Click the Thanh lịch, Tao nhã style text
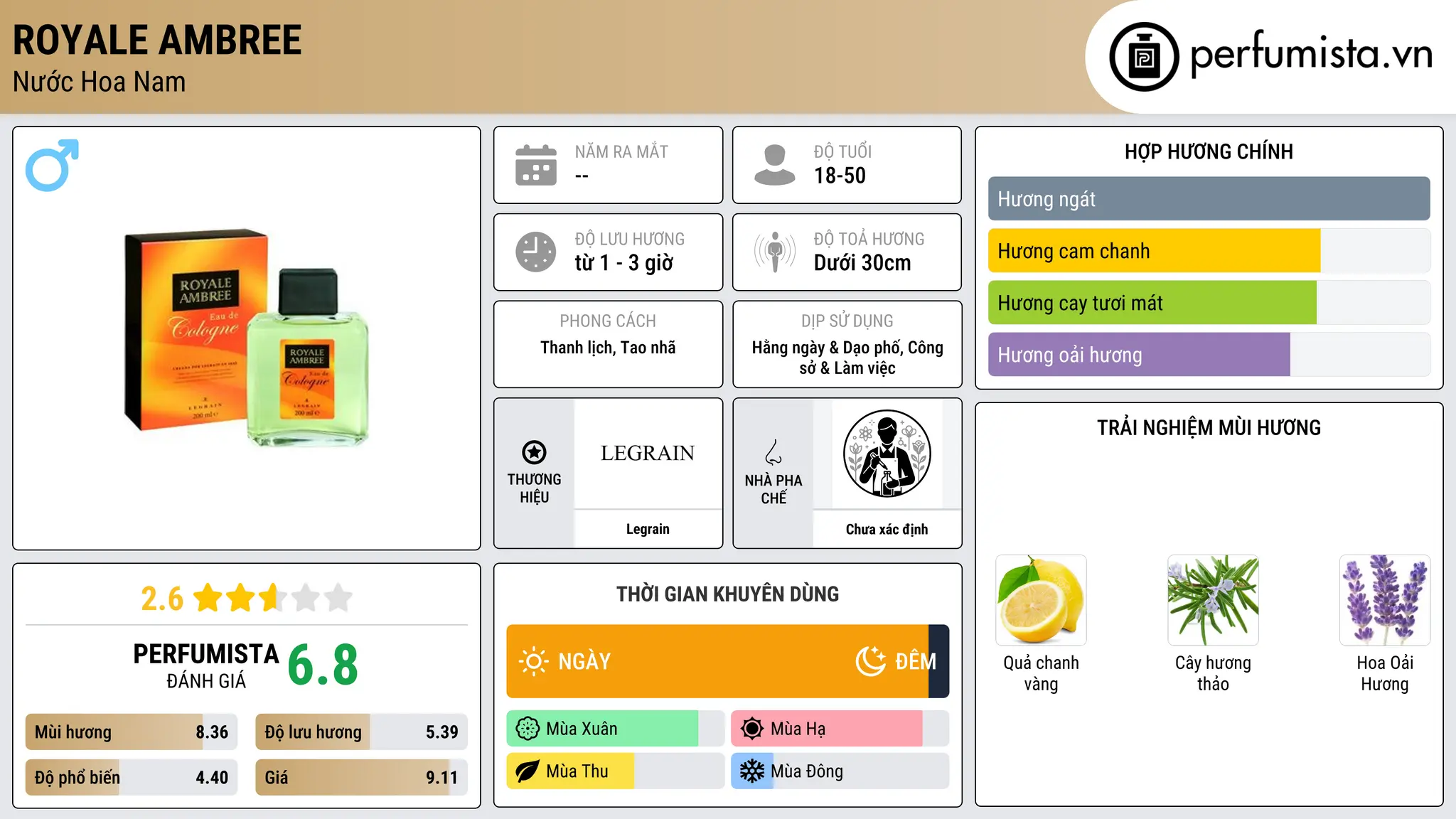This screenshot has width=1456, height=819. click(x=608, y=348)
